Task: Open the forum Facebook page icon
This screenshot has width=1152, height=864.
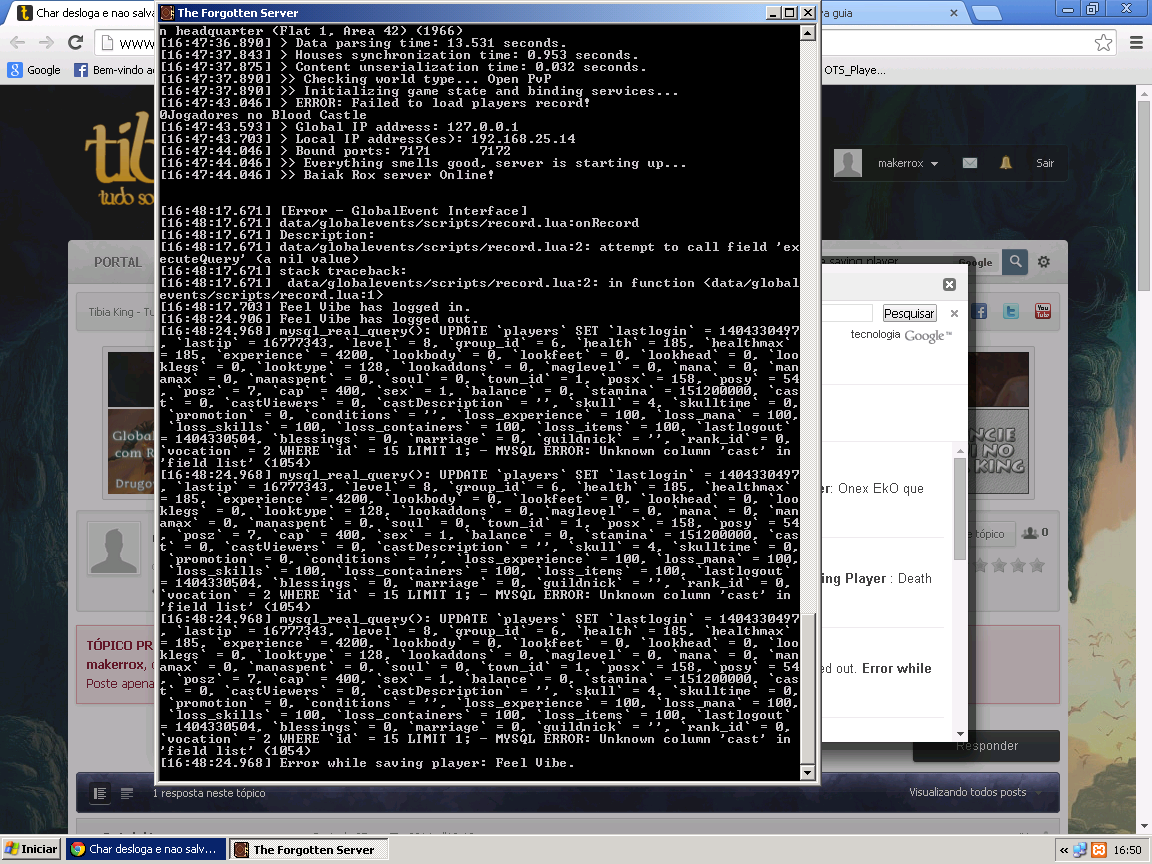Action: click(x=979, y=312)
